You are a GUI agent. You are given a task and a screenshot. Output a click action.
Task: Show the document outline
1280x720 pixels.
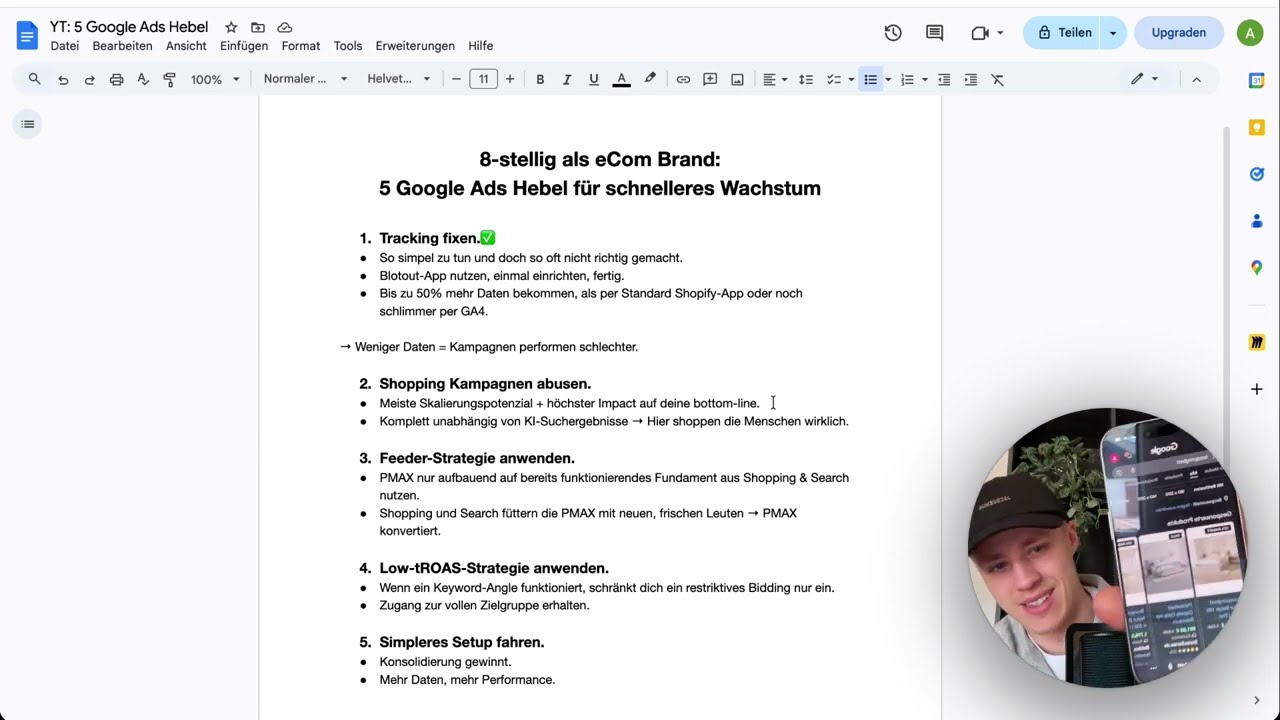(28, 124)
